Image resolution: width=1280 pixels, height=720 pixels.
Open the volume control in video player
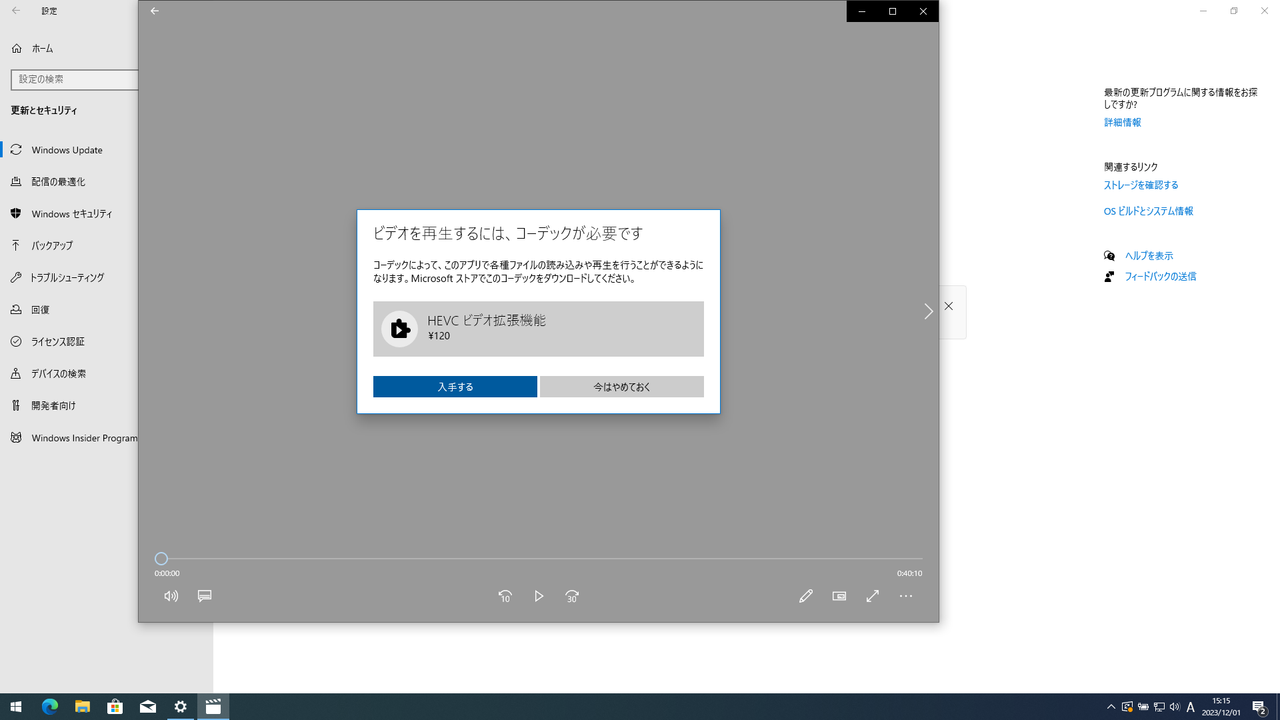(x=171, y=596)
